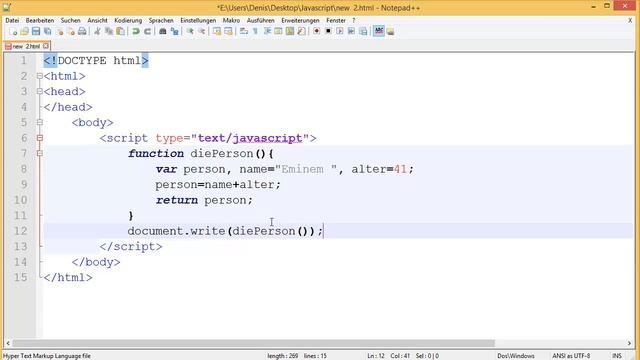Click the Save recorded macro icon
This screenshot has height=360, width=640.
[363, 31]
